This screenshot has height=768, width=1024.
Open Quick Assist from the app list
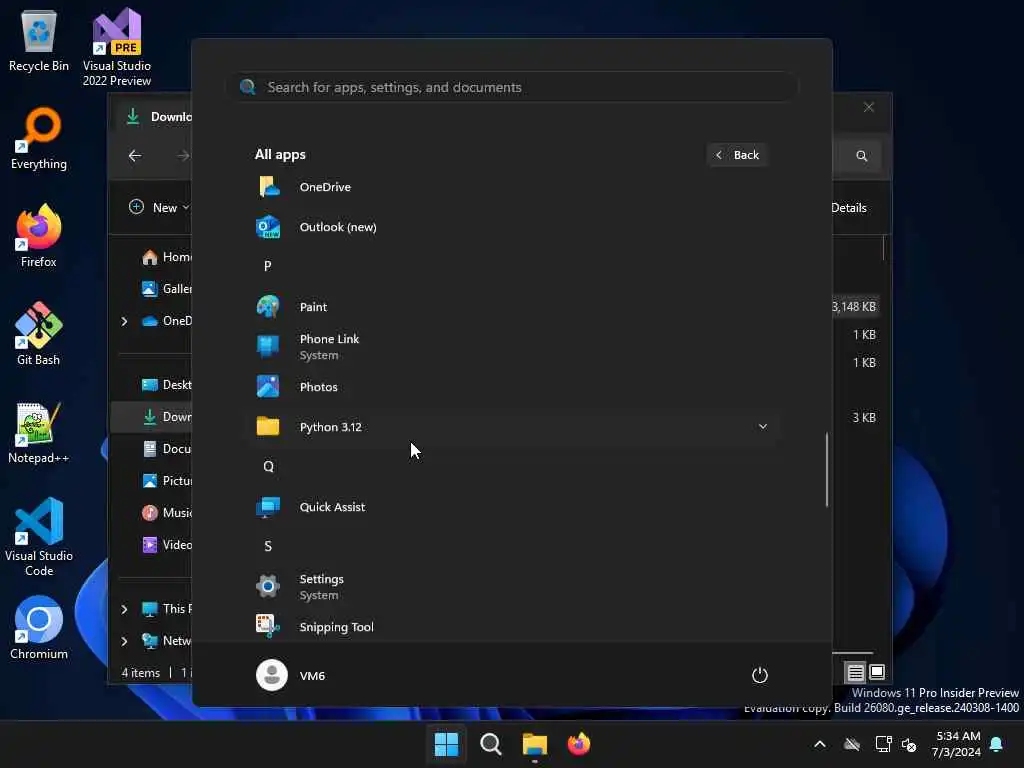(513, 507)
